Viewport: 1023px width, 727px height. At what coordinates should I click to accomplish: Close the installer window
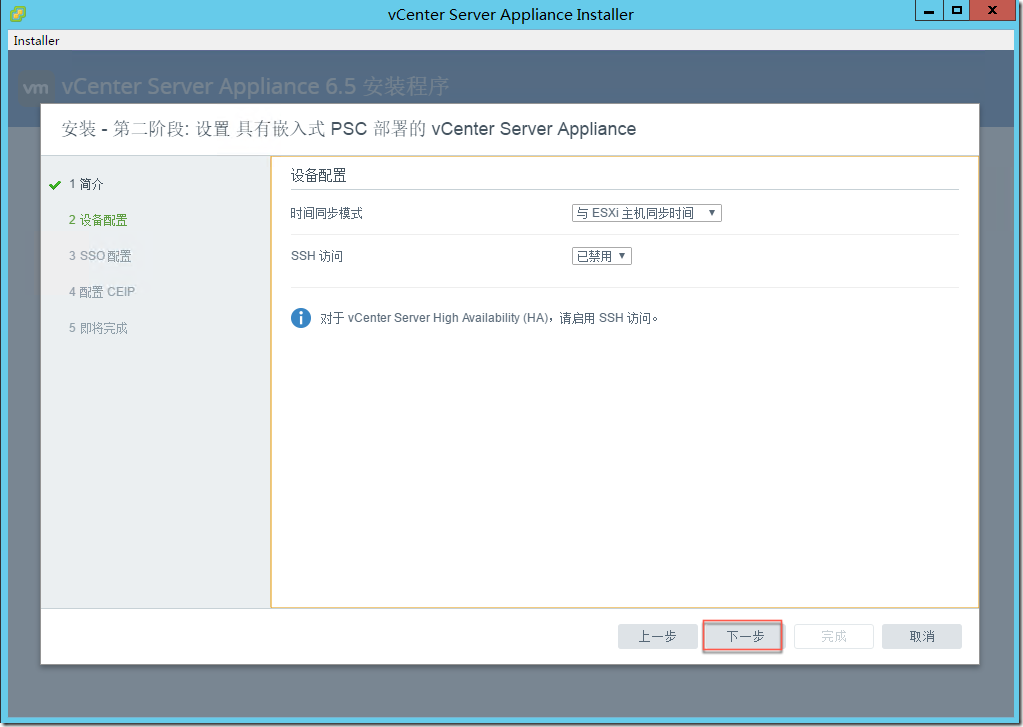coord(992,11)
